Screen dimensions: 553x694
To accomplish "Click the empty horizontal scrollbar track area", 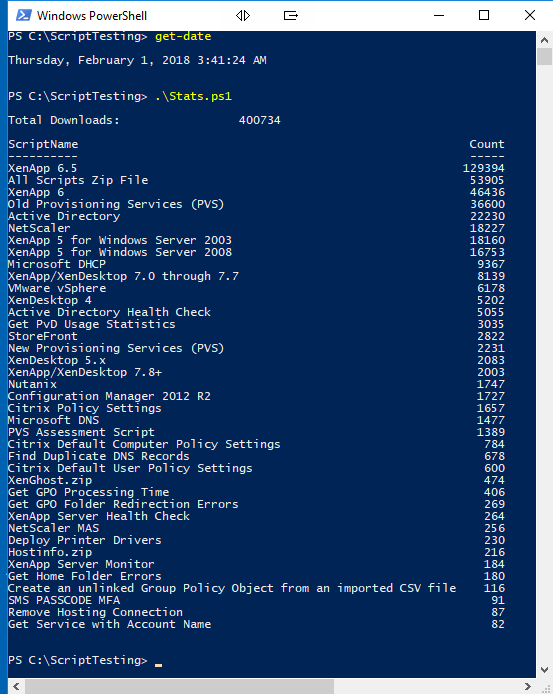I will coord(427,686).
